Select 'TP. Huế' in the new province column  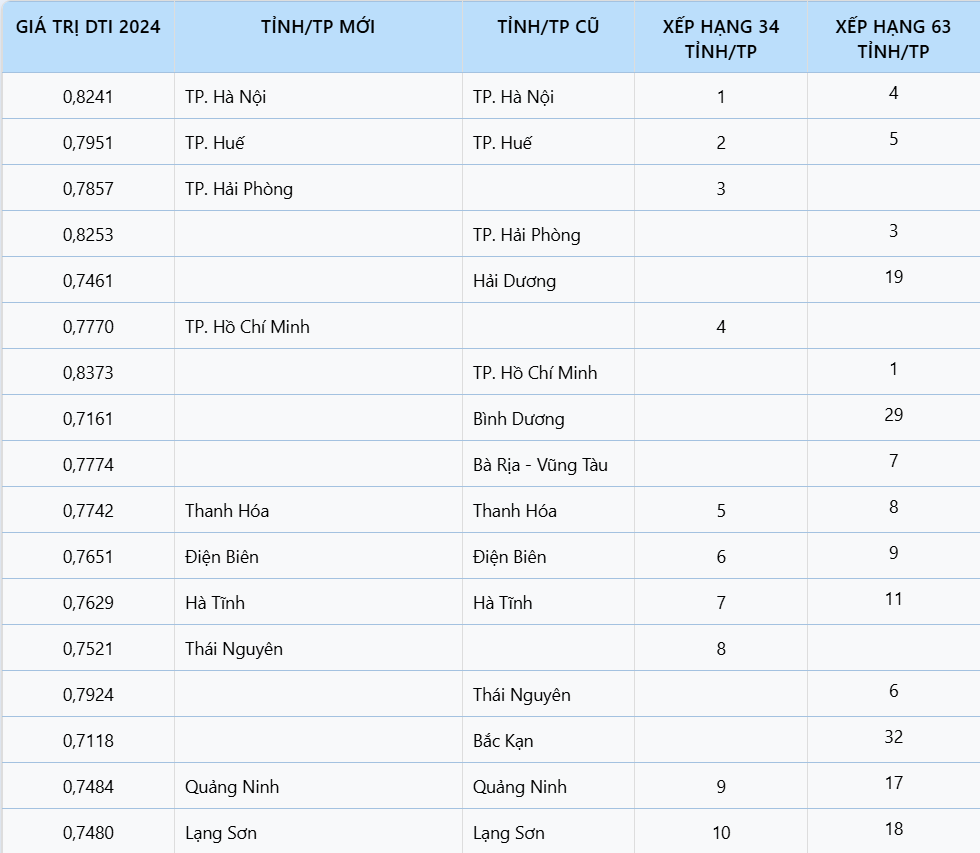click(x=215, y=143)
